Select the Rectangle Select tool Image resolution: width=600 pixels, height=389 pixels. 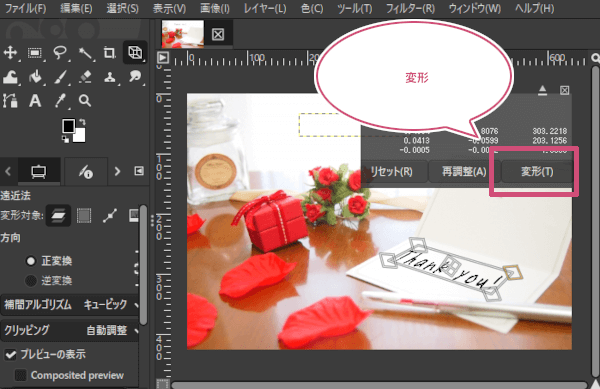click(35, 52)
